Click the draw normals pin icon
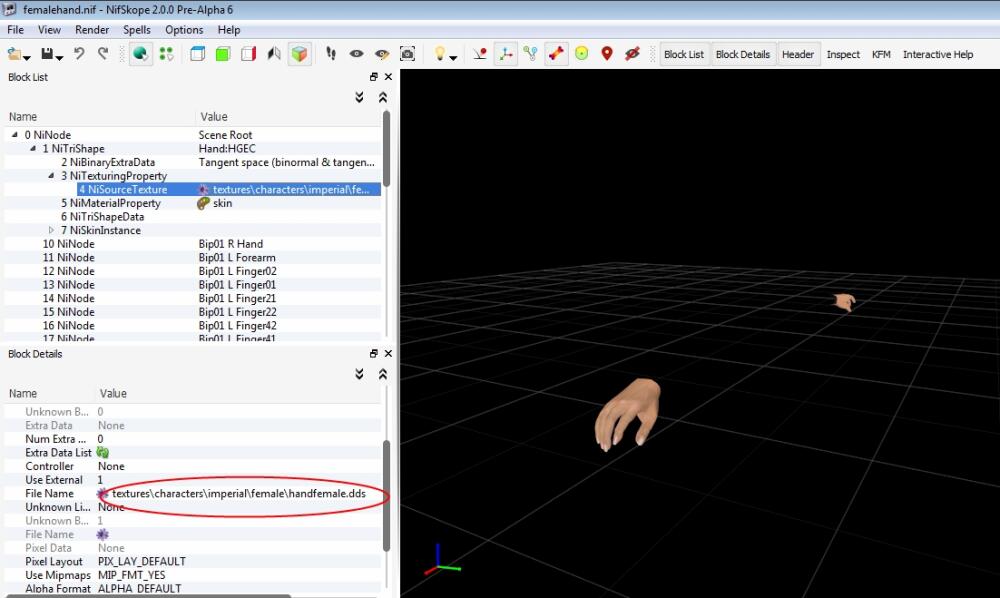Screen dimensions: 1000x598 480,54
